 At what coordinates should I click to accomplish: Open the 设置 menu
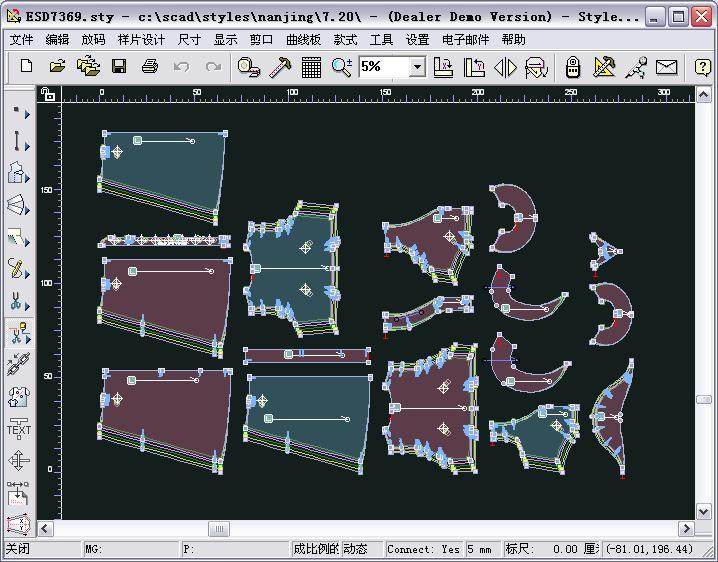[417, 40]
